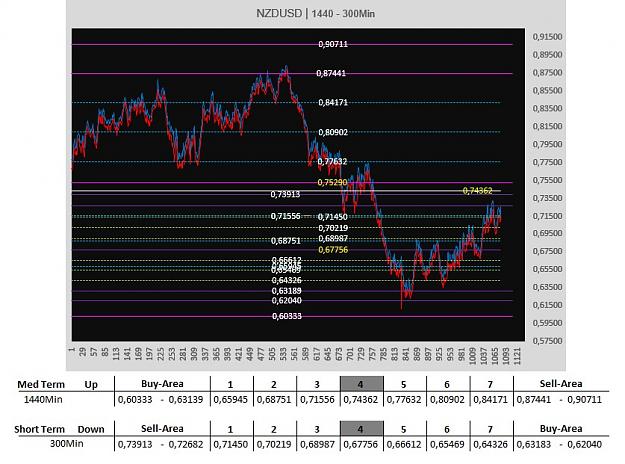Select column header 7 in the Short Term table

(490, 429)
